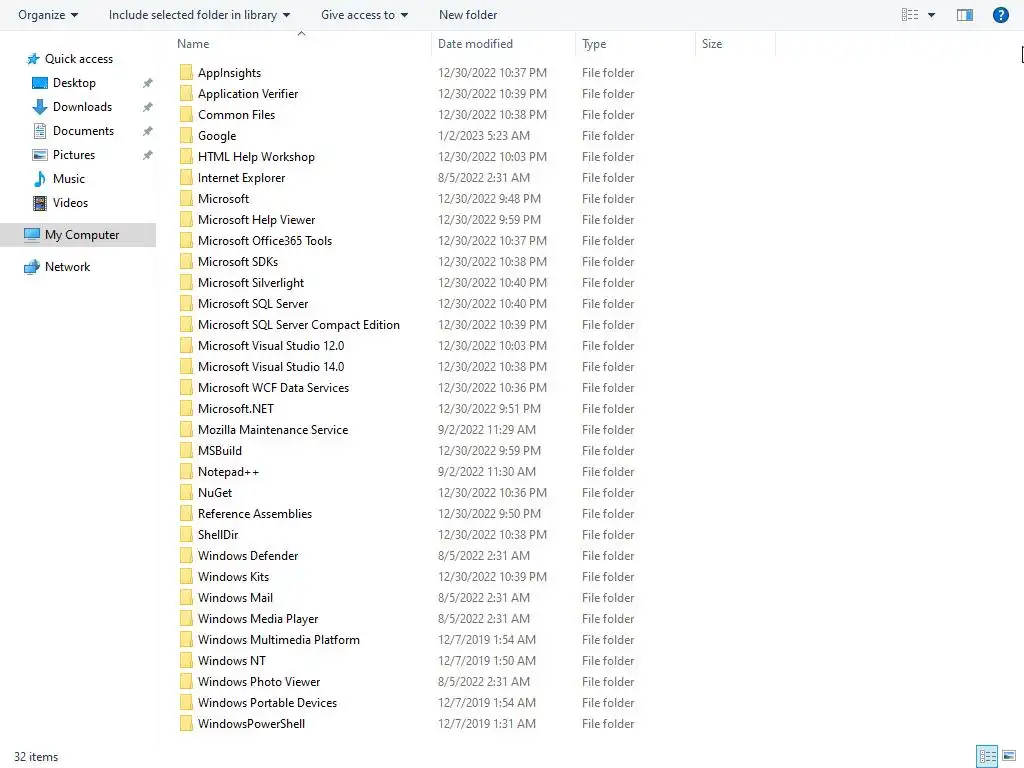The width and height of the screenshot is (1024, 768).
Task: Select the Microsoft Silverlight folder name
Action: tap(251, 283)
